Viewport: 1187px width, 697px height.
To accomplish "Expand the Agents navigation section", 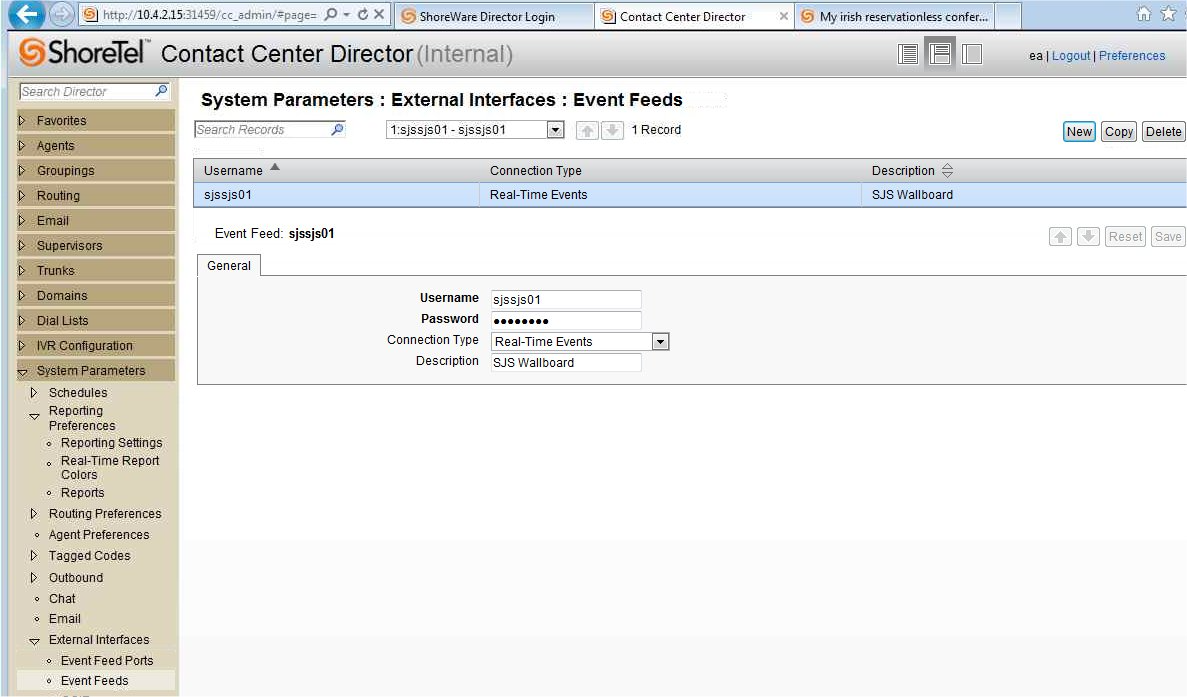I will 23,146.
